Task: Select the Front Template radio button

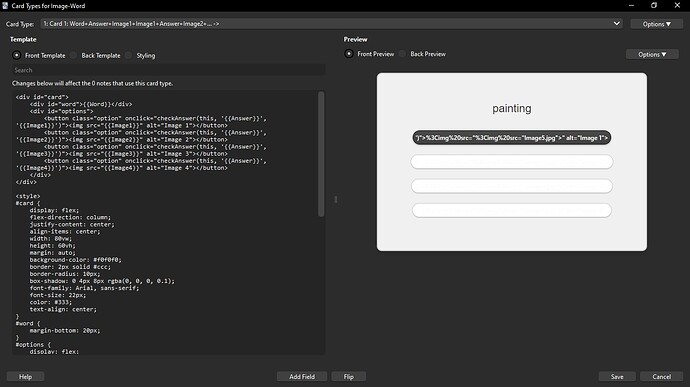Action: (17, 55)
